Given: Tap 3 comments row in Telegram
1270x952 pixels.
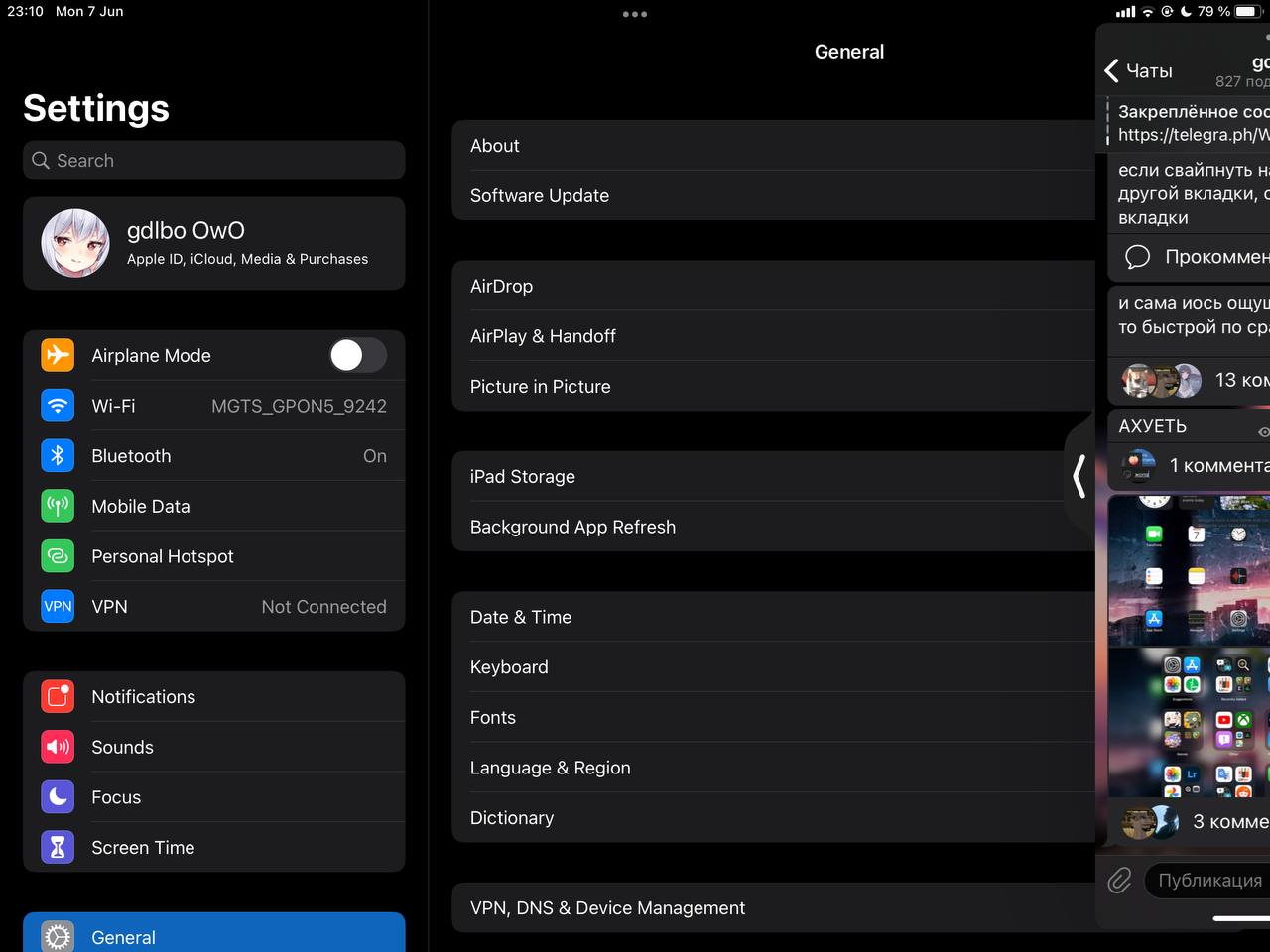Looking at the screenshot, I should point(1189,822).
